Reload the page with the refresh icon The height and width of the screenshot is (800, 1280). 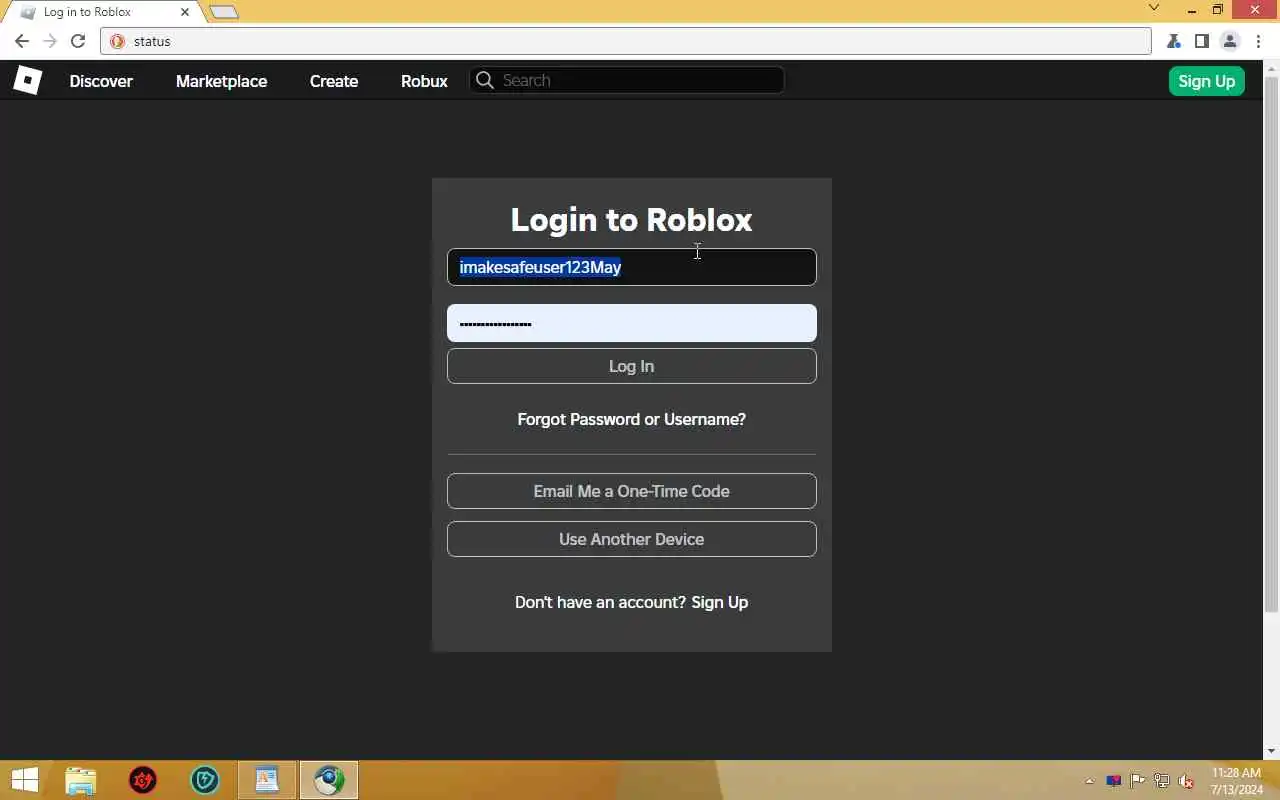tap(78, 41)
